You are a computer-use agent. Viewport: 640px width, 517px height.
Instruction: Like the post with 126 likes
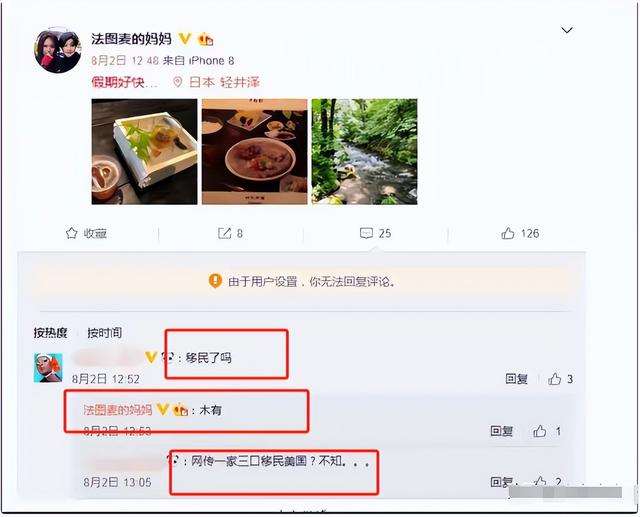coord(508,233)
